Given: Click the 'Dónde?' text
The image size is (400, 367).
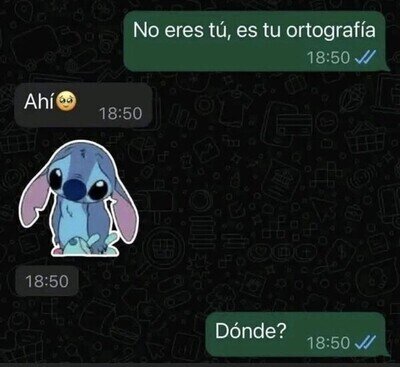Looking at the screenshot, I should tap(251, 331).
